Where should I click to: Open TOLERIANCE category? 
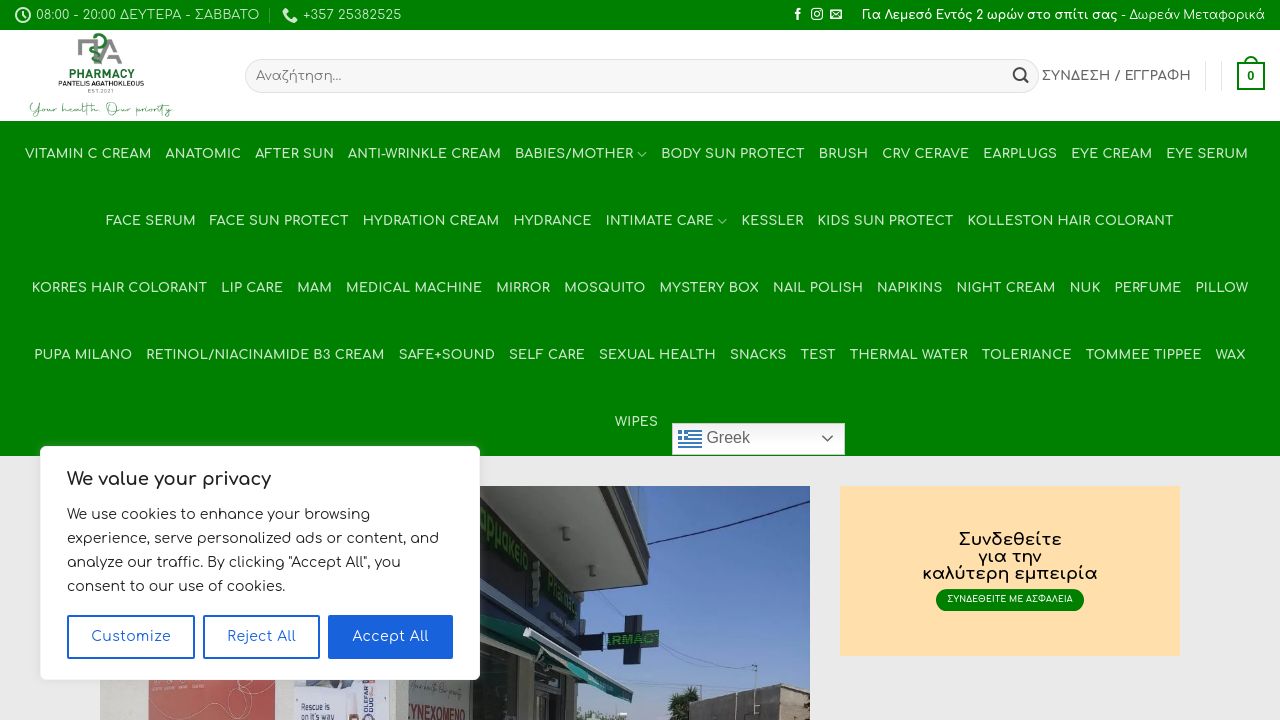[x=1026, y=355]
